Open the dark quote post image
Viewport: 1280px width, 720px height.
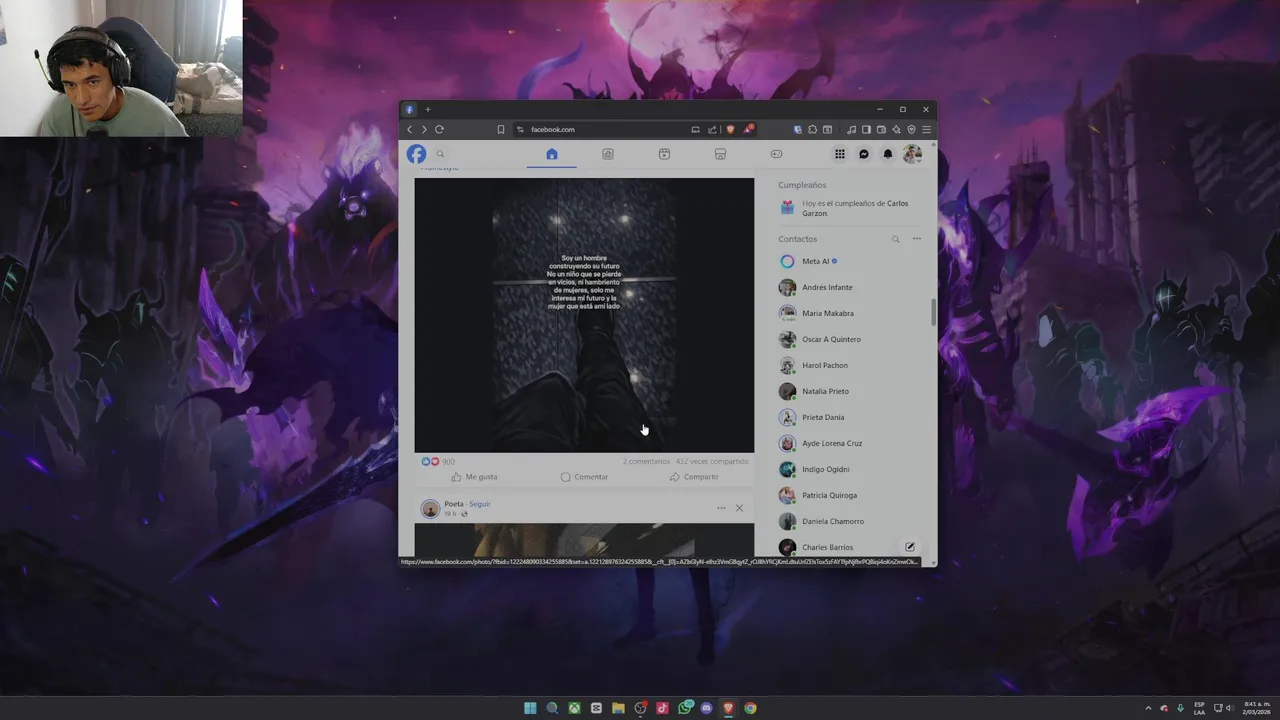(584, 315)
